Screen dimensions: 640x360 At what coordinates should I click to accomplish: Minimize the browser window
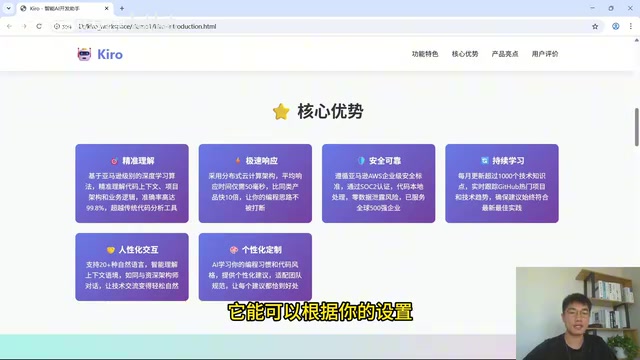592,8
